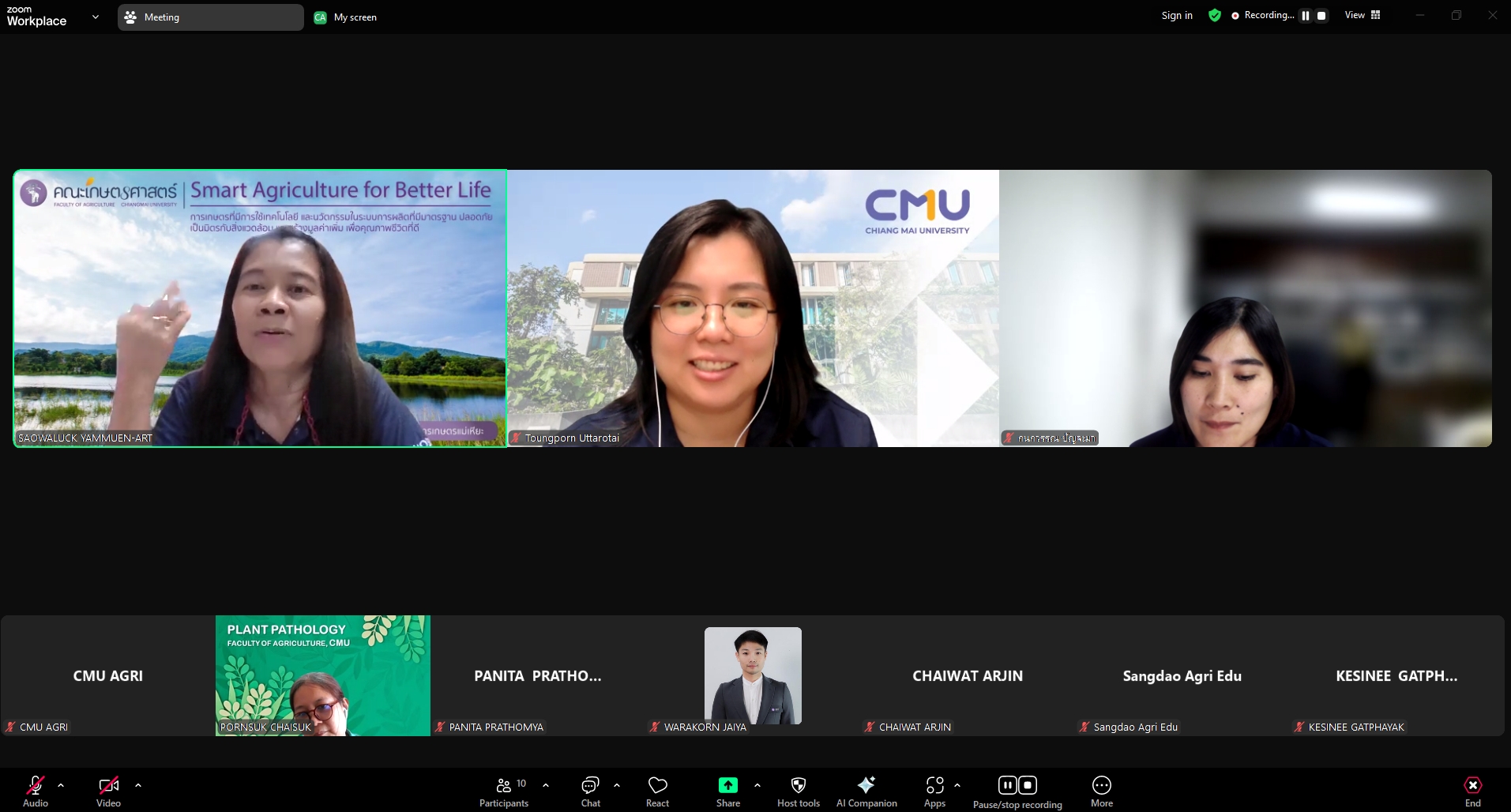This screenshot has width=1511, height=812.
Task: Check the green encryption shield icon
Action: click(1215, 15)
